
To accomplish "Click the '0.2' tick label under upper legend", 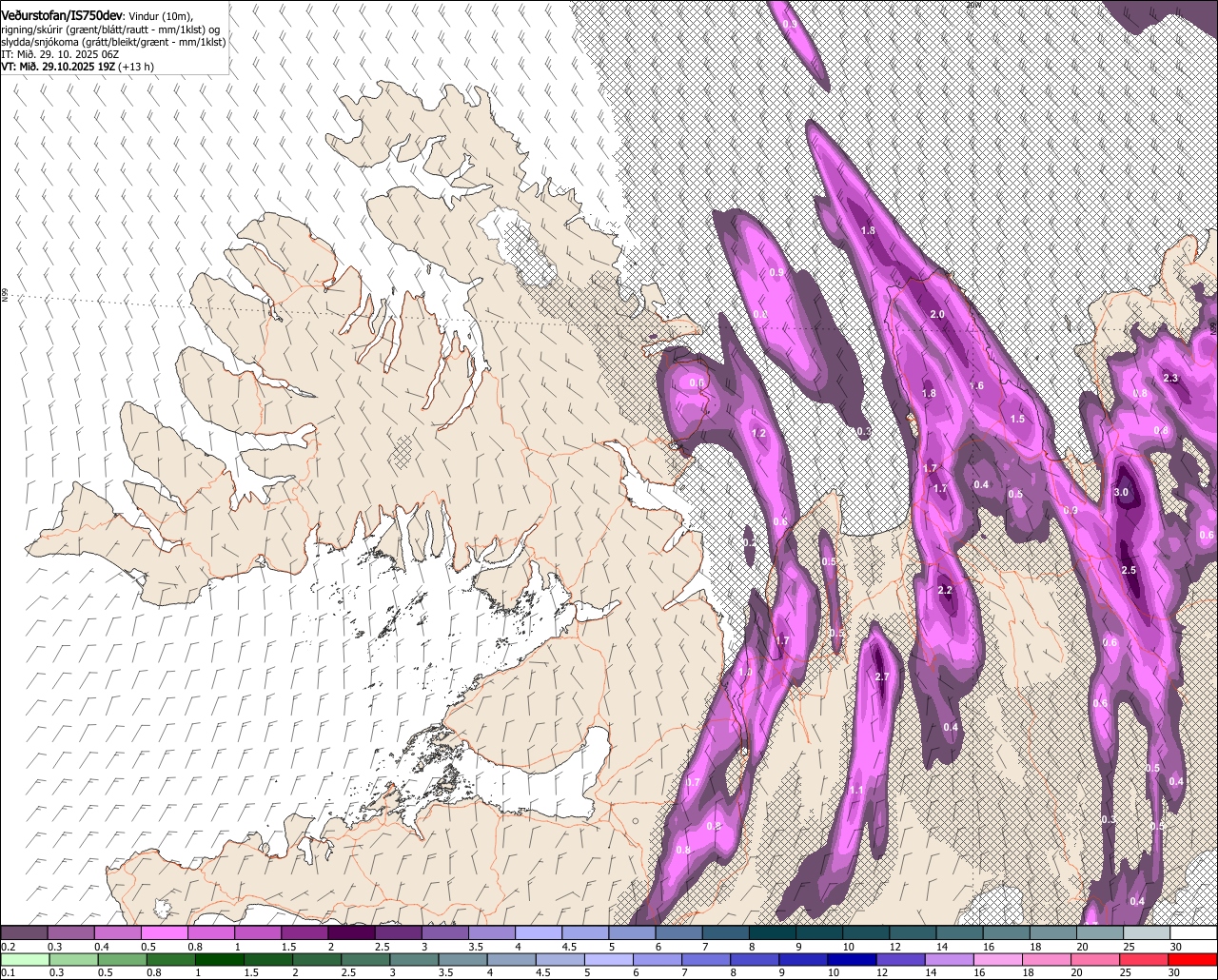I will pos(8,946).
